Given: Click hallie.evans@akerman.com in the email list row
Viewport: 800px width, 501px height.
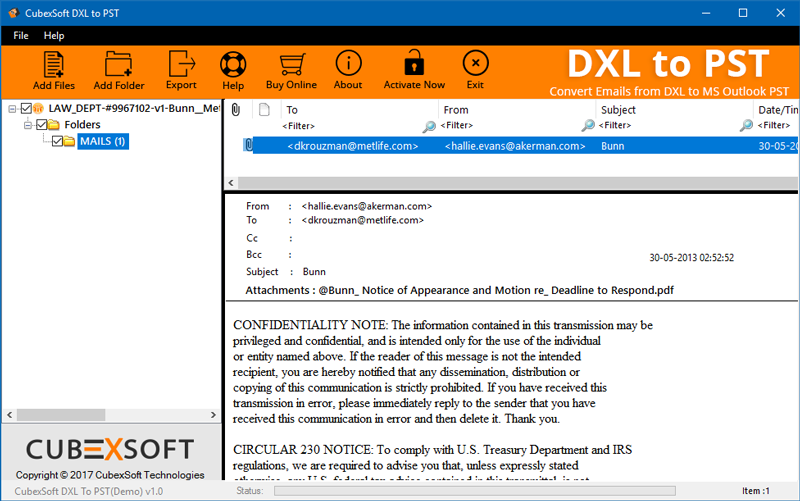Looking at the screenshot, I should [515, 146].
